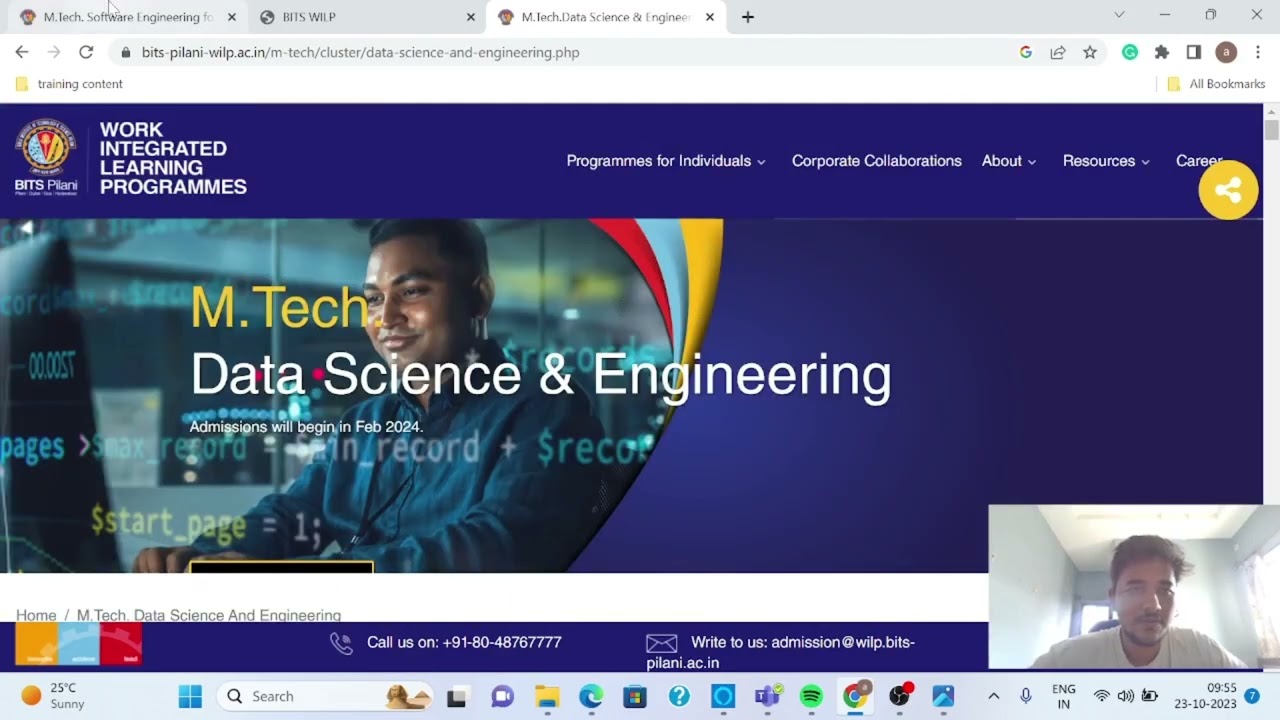Screen dimensions: 1280x720
Task: Open the Extensions puzzle menu
Action: point(1162,52)
